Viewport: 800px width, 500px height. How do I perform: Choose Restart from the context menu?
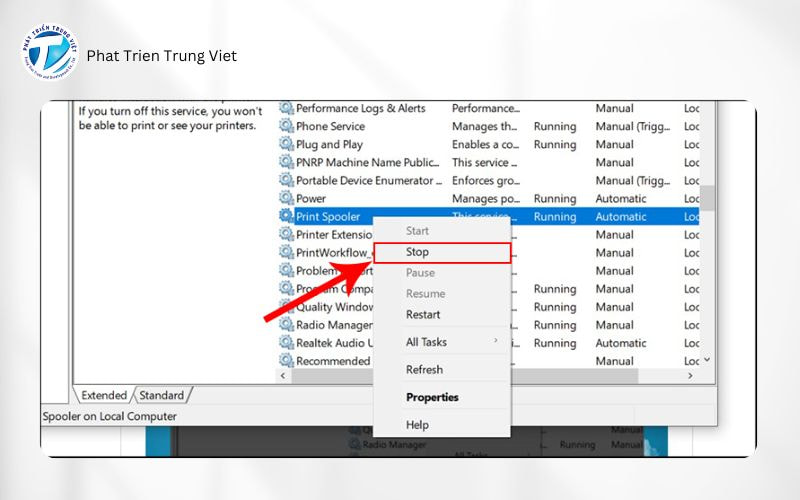point(423,314)
